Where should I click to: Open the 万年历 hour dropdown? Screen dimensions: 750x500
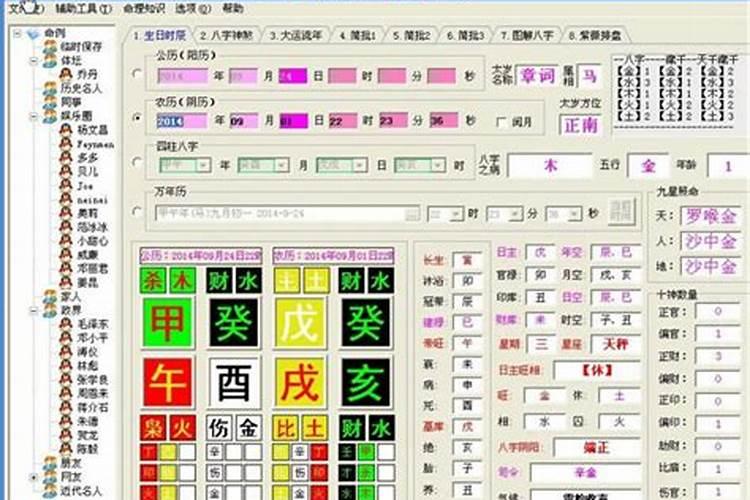tap(456, 213)
